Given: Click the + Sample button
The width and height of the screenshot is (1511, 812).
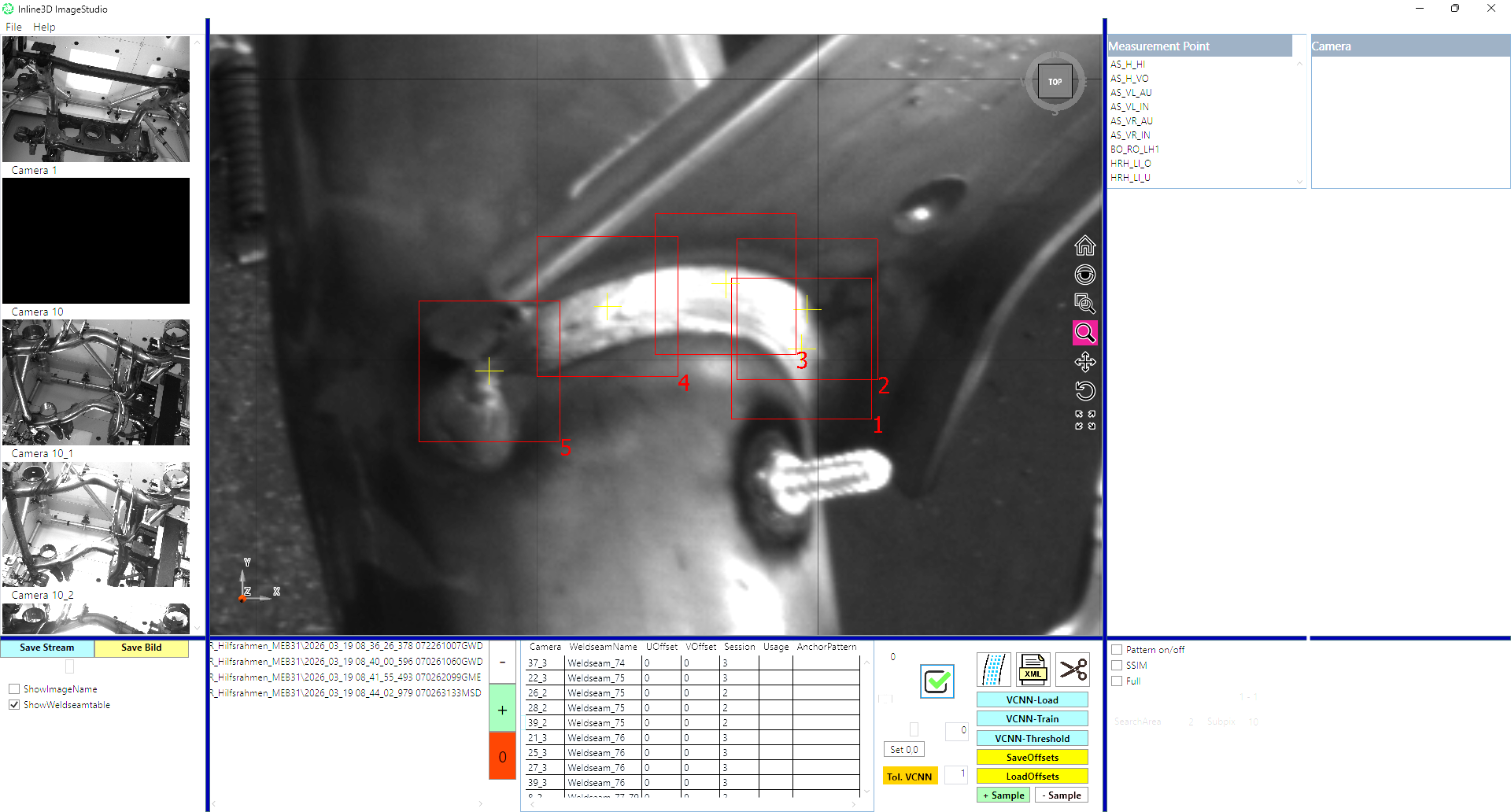Looking at the screenshot, I should (x=1003, y=795).
